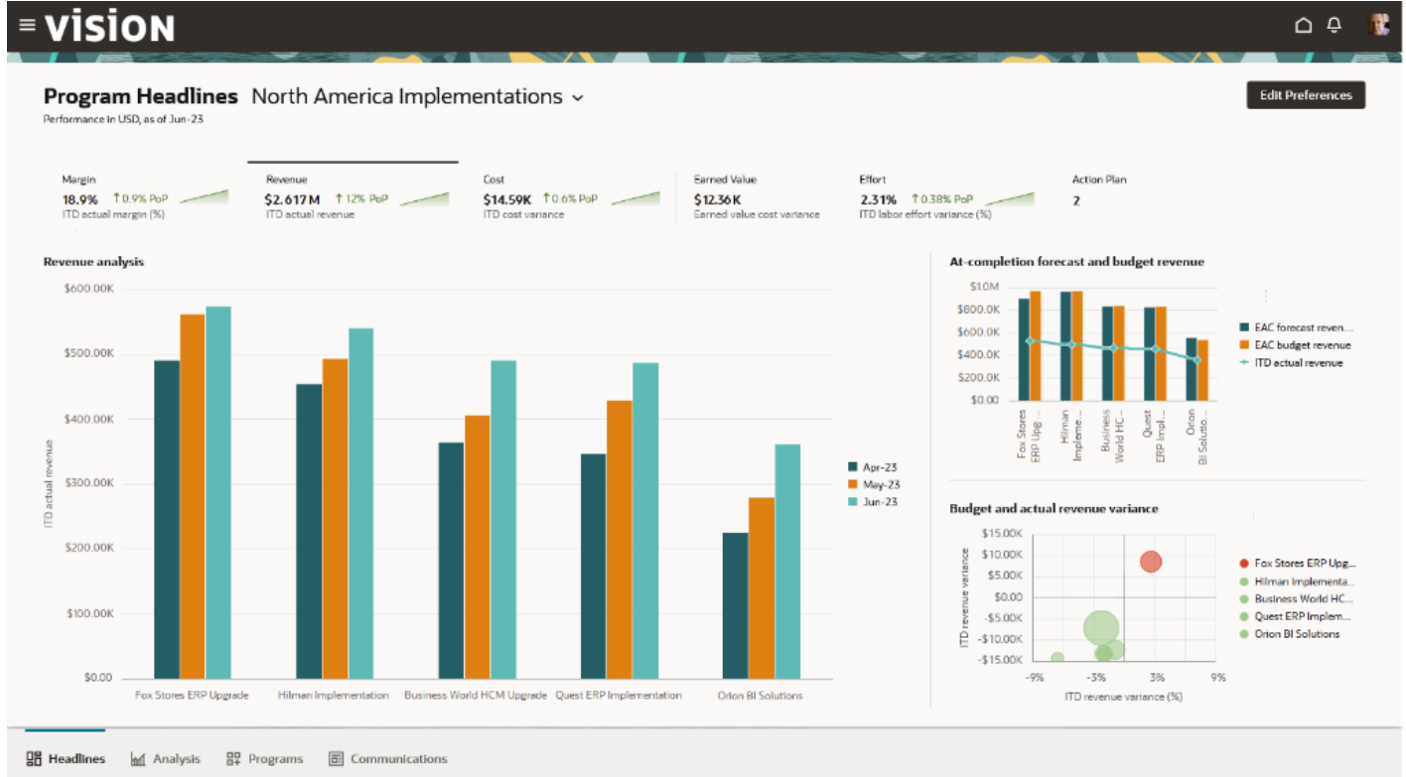1406x777 pixels.
Task: Open the notifications bell
Action: (x=1334, y=25)
